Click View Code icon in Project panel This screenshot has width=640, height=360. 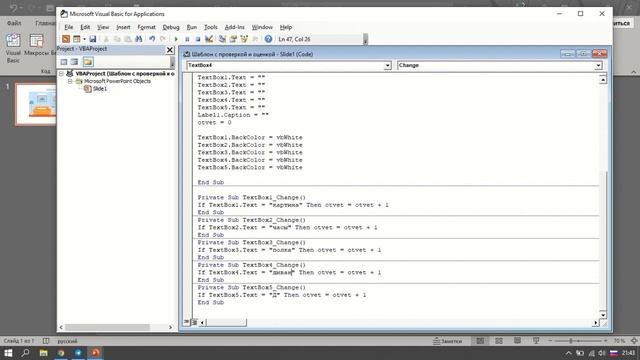(64, 62)
